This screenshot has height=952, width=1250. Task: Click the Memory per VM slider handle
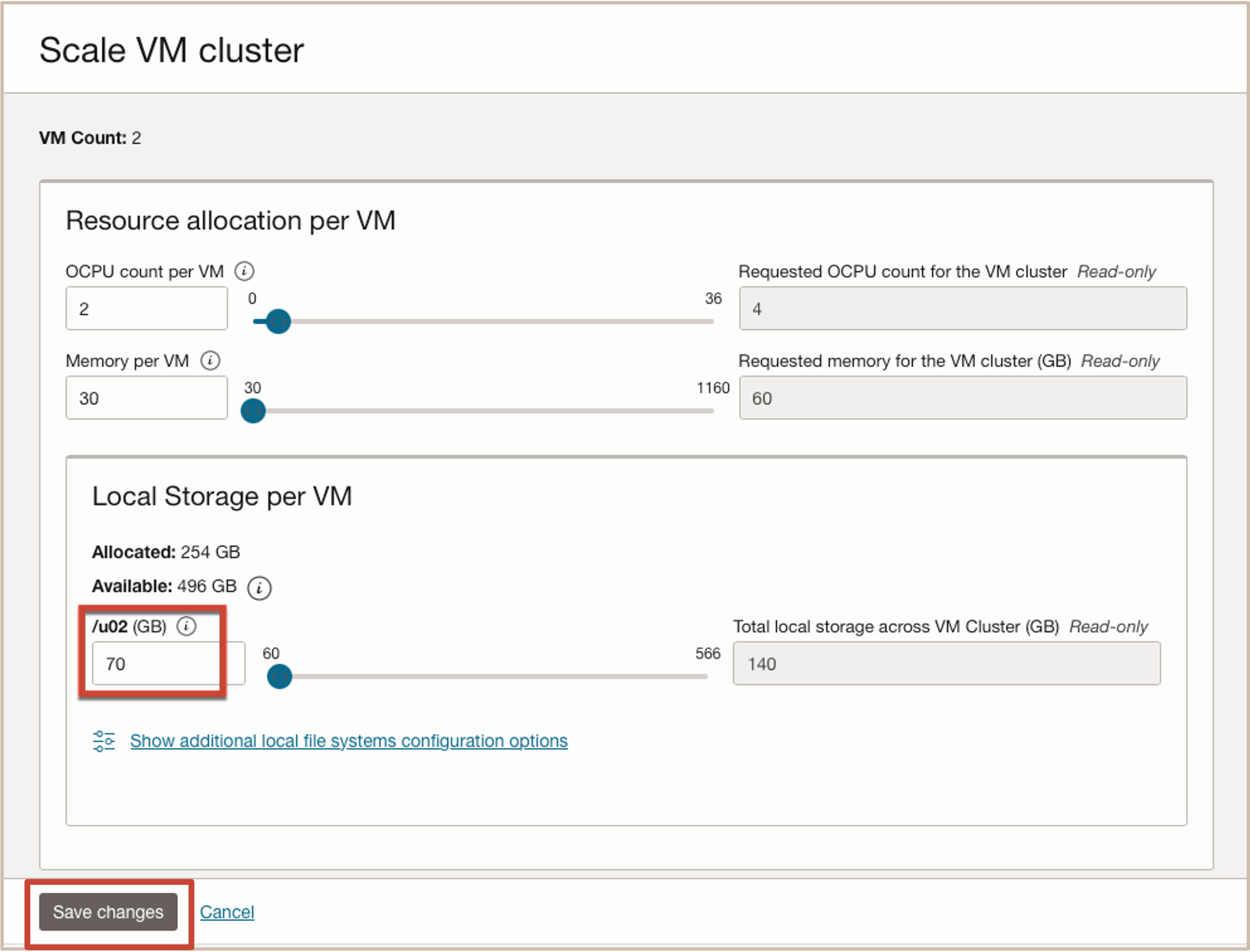[x=253, y=411]
